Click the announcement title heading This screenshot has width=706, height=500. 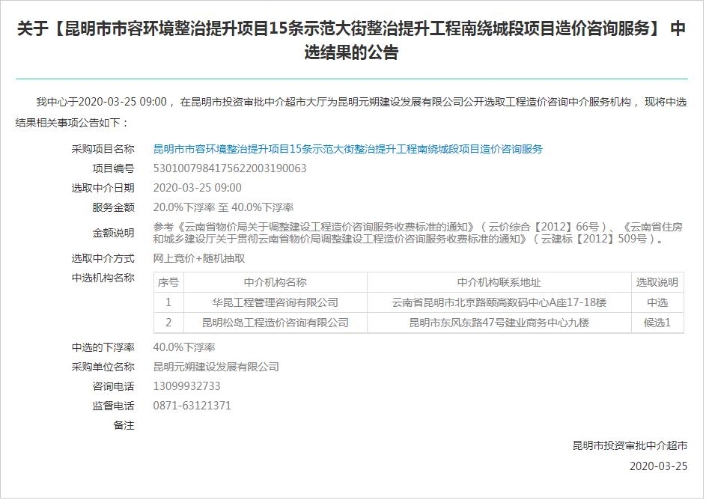(x=352, y=41)
